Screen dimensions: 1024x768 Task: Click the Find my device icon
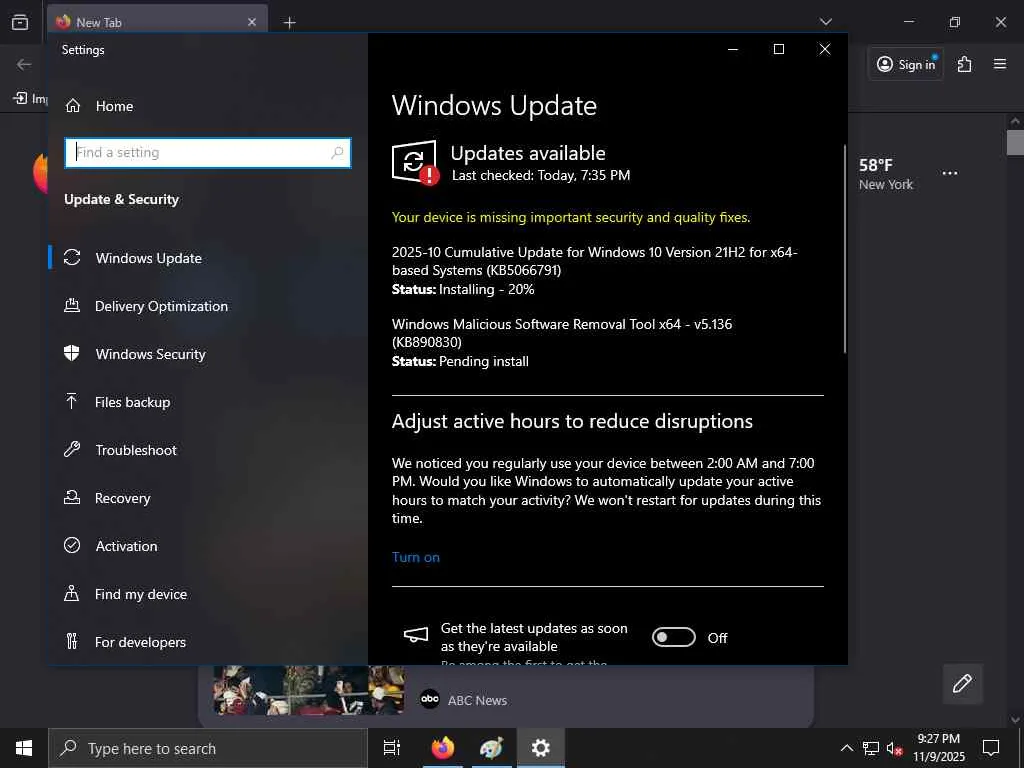click(72, 594)
